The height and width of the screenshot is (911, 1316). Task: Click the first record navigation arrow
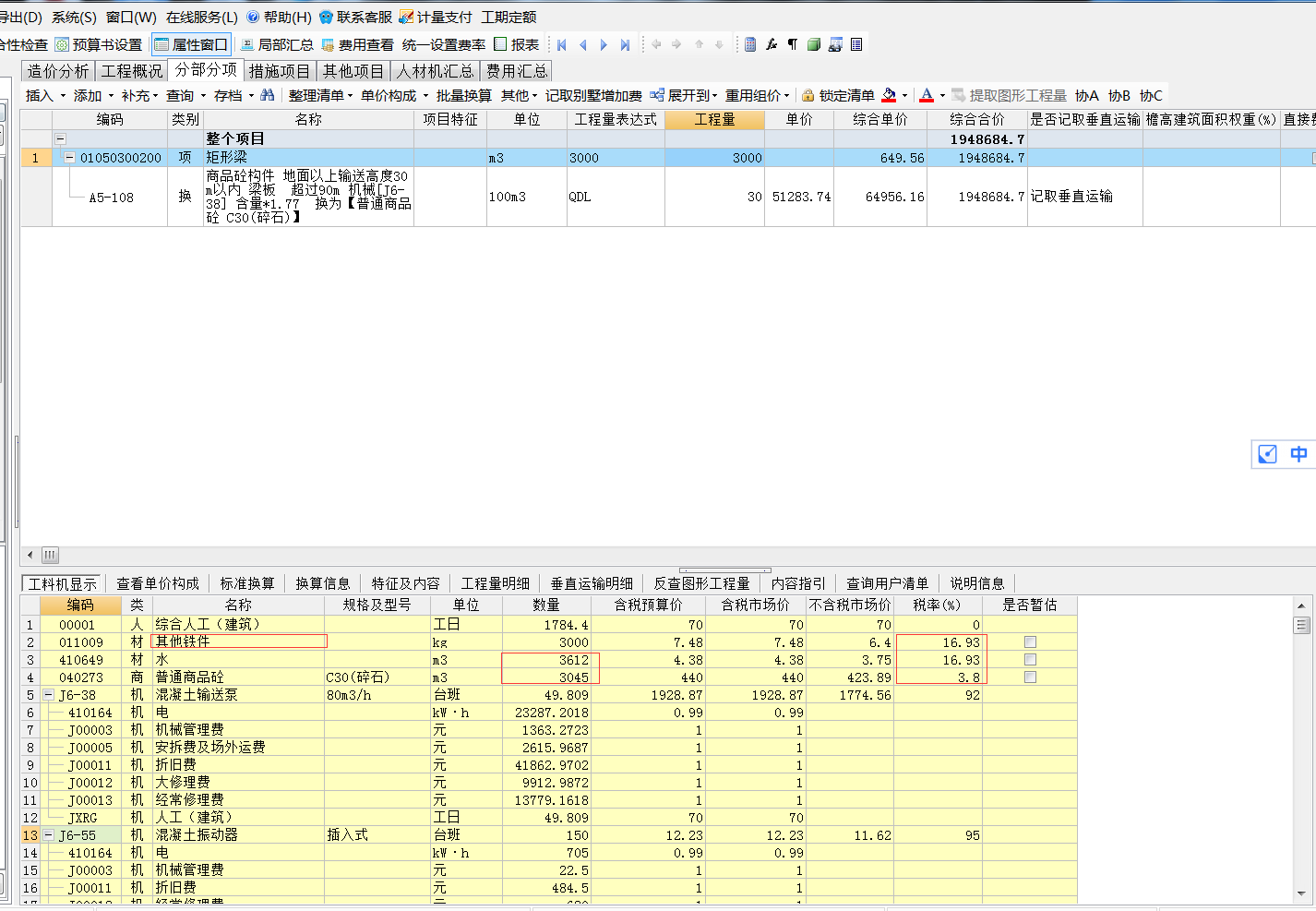click(x=561, y=44)
